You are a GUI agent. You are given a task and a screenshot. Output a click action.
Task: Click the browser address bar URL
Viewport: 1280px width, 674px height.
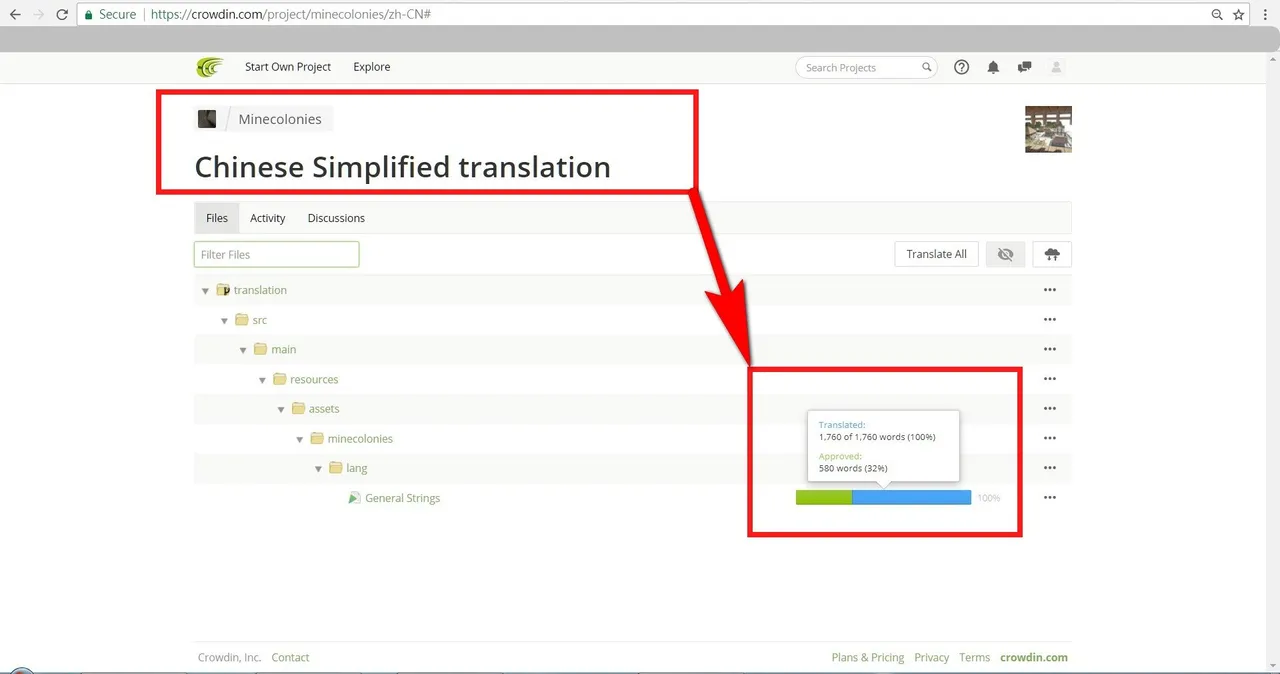[291, 15]
